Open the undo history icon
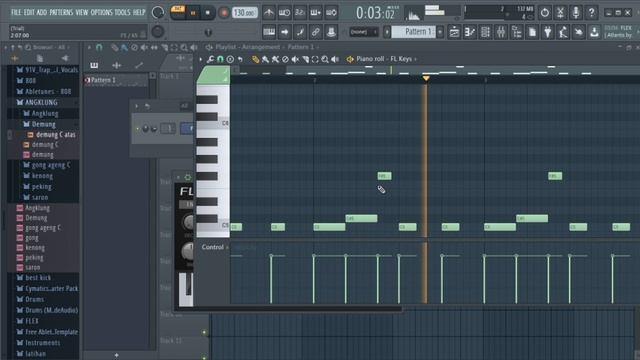Screen dimensions: 640x360 tap(544, 13)
